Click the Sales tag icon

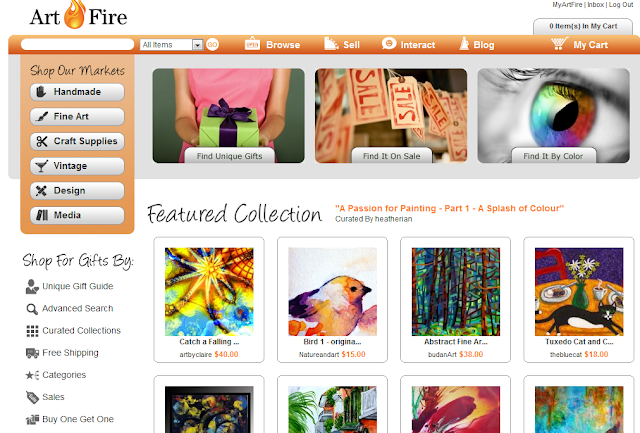coord(32,397)
